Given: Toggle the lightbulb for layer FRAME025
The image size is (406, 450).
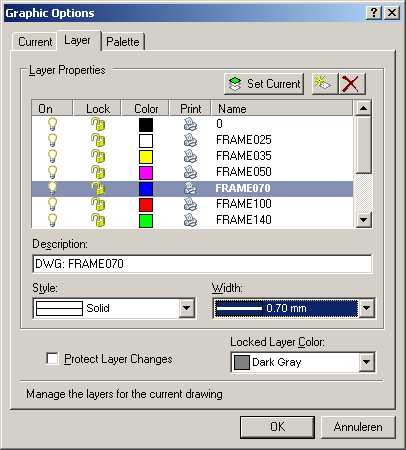Looking at the screenshot, I should click(52, 140).
